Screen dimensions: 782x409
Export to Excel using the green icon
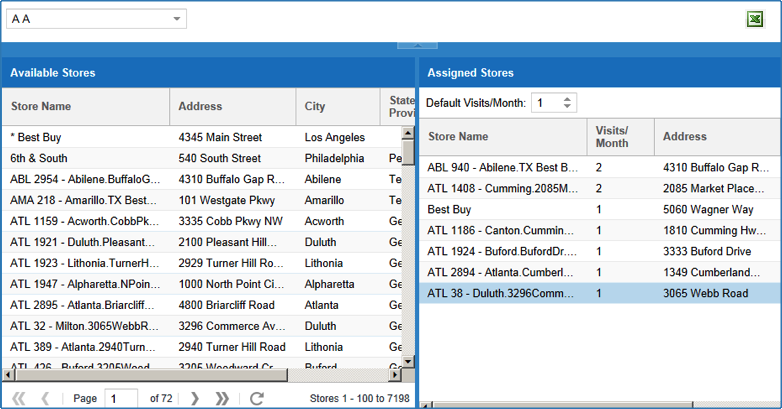755,20
